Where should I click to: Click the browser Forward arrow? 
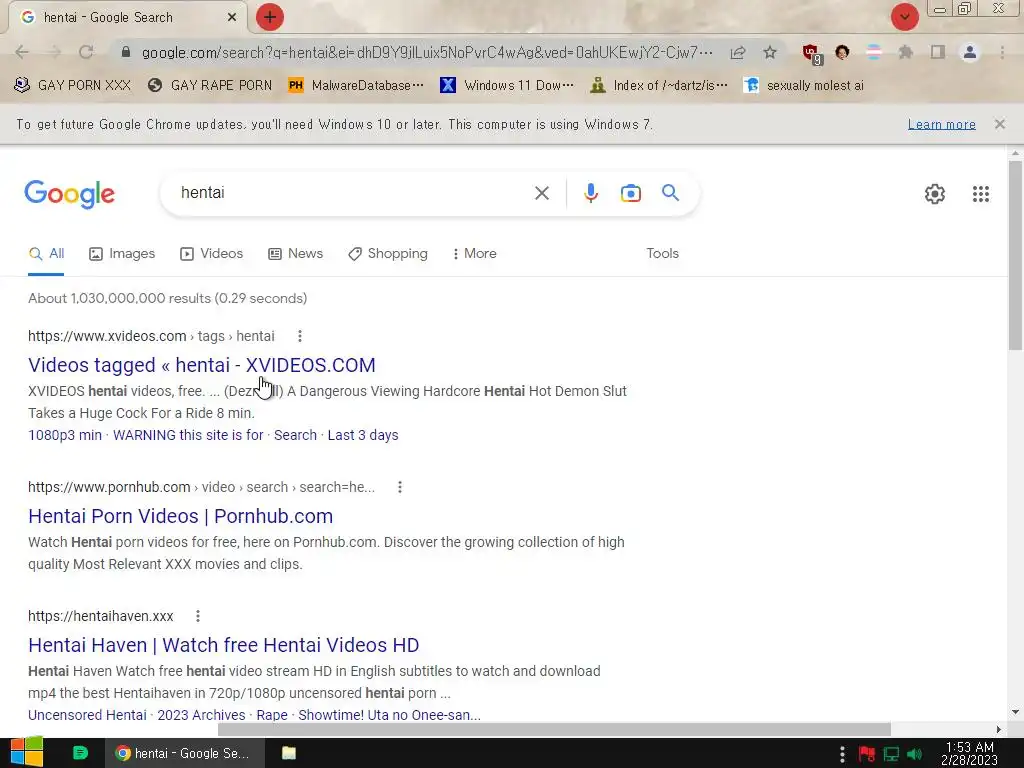click(x=54, y=52)
